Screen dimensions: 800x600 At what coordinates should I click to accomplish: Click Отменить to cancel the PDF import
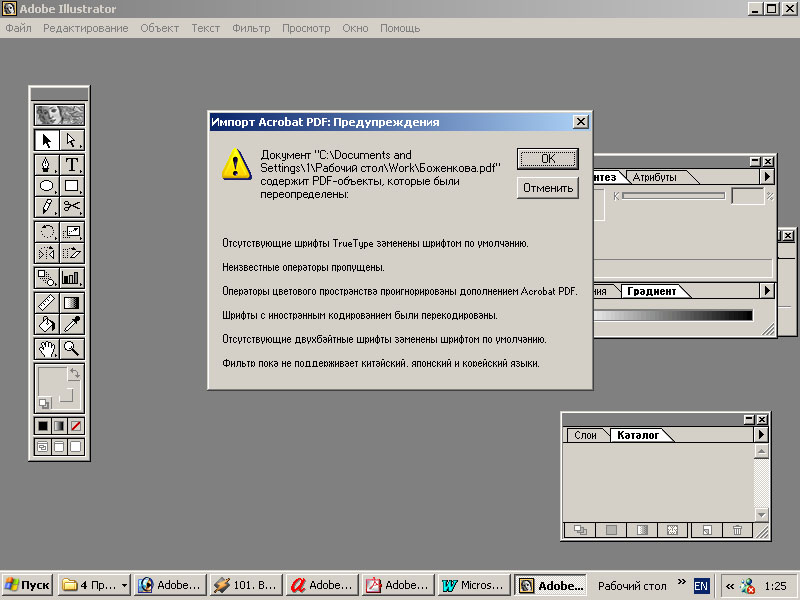[547, 188]
